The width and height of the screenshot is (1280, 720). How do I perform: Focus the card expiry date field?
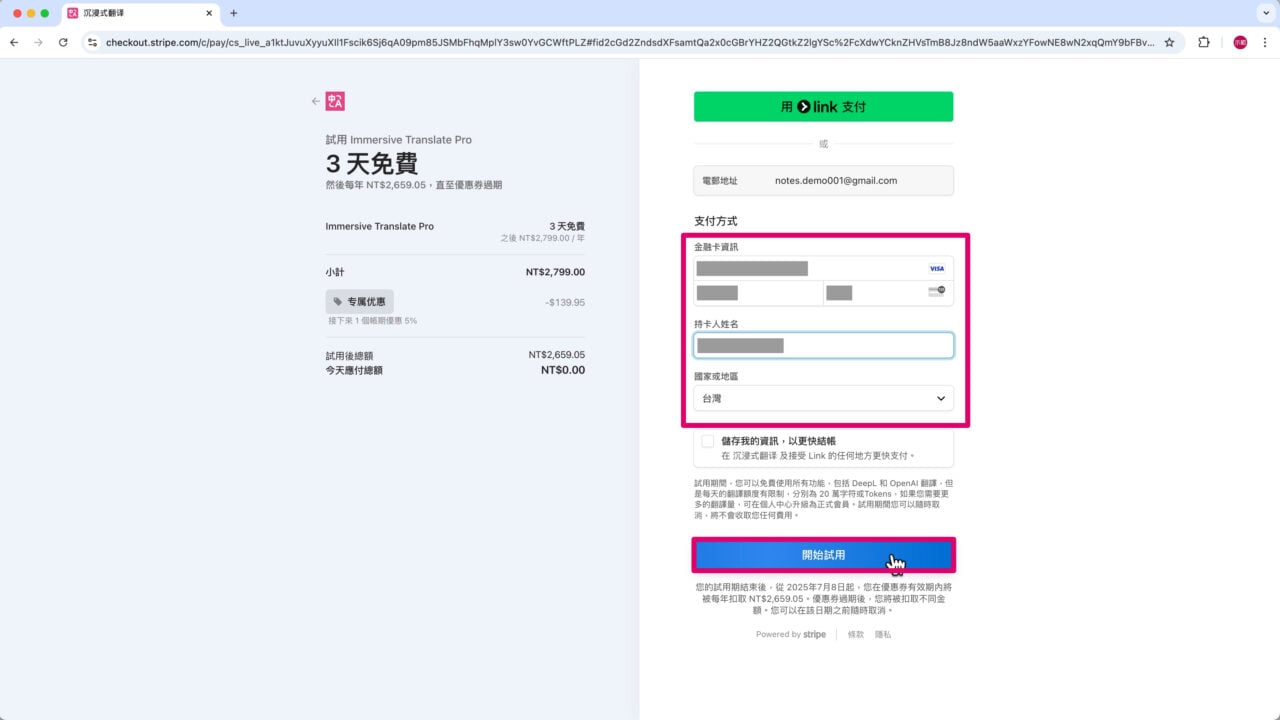coord(758,293)
